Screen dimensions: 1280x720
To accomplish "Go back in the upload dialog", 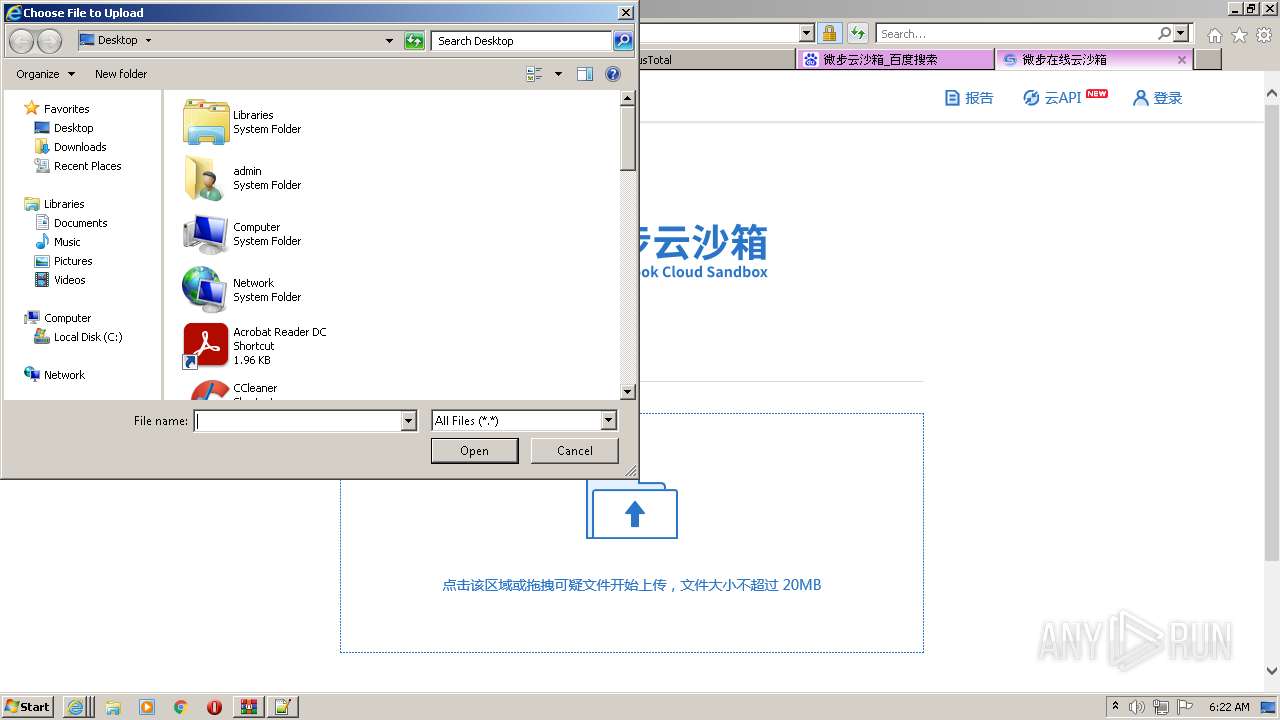I will coord(21,41).
